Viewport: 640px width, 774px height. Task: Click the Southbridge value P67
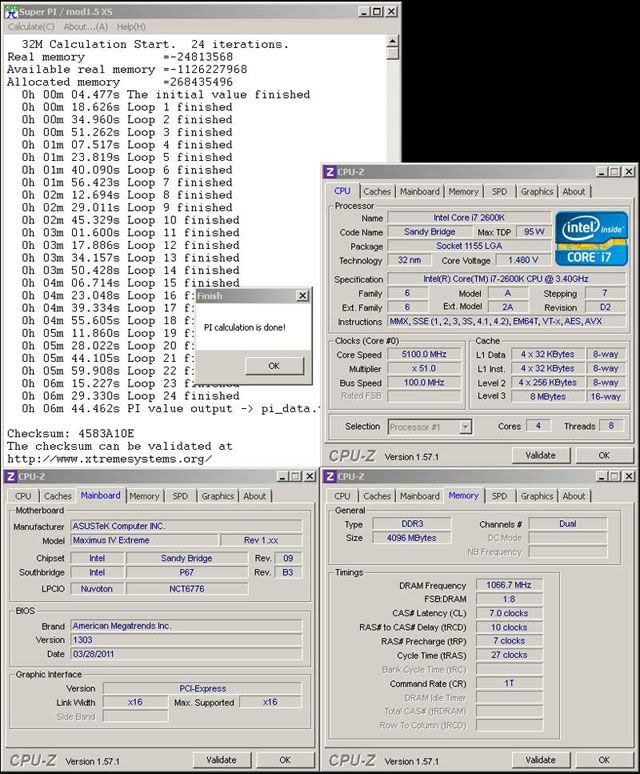(x=187, y=573)
